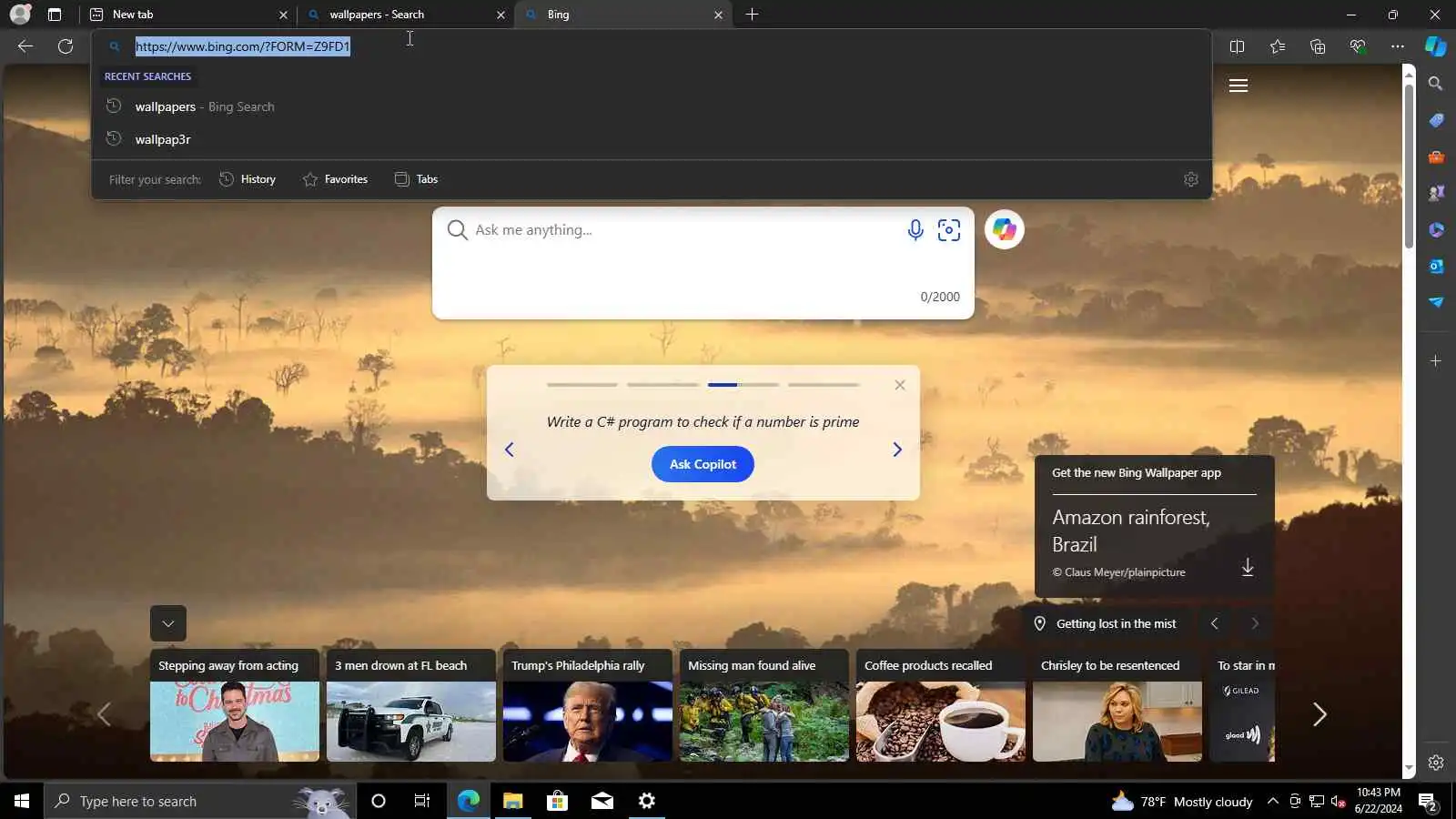The image size is (1456, 819).
Task: Launch Copilot from the toolbar
Action: (x=1436, y=46)
